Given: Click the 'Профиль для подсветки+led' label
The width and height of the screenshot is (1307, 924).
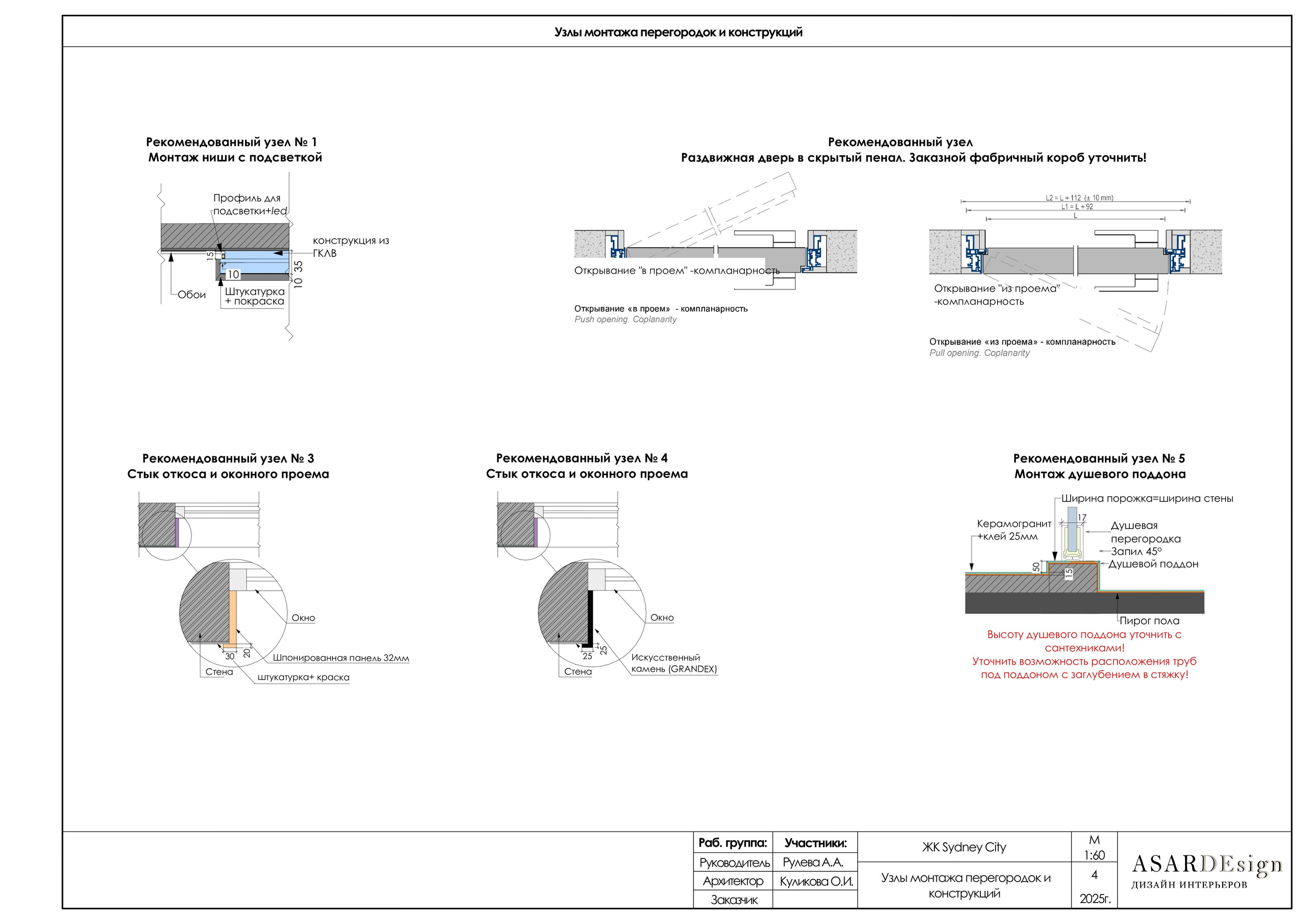Looking at the screenshot, I should [x=249, y=204].
